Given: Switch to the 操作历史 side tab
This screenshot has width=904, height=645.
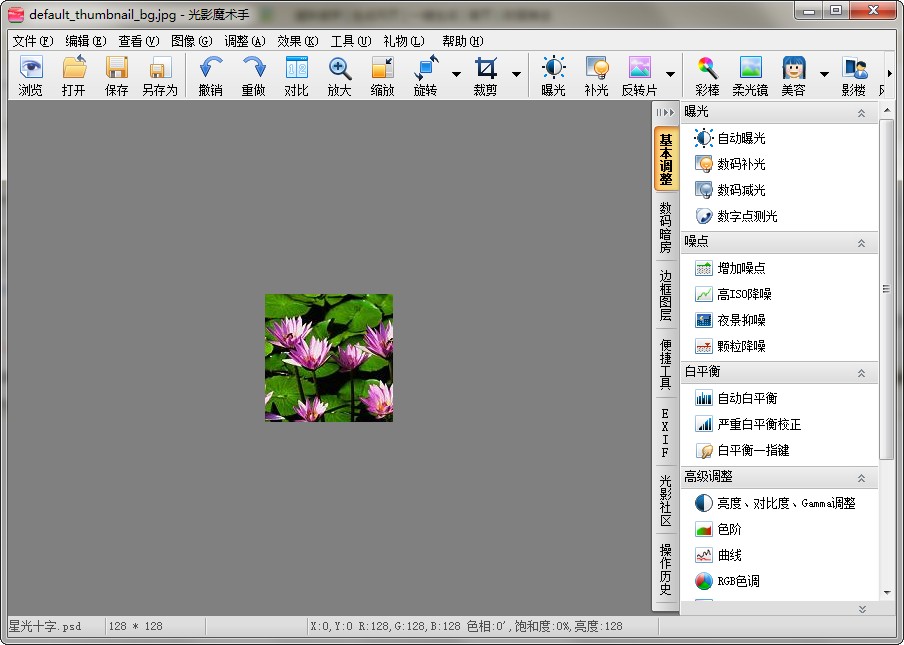Looking at the screenshot, I should coord(665,569).
